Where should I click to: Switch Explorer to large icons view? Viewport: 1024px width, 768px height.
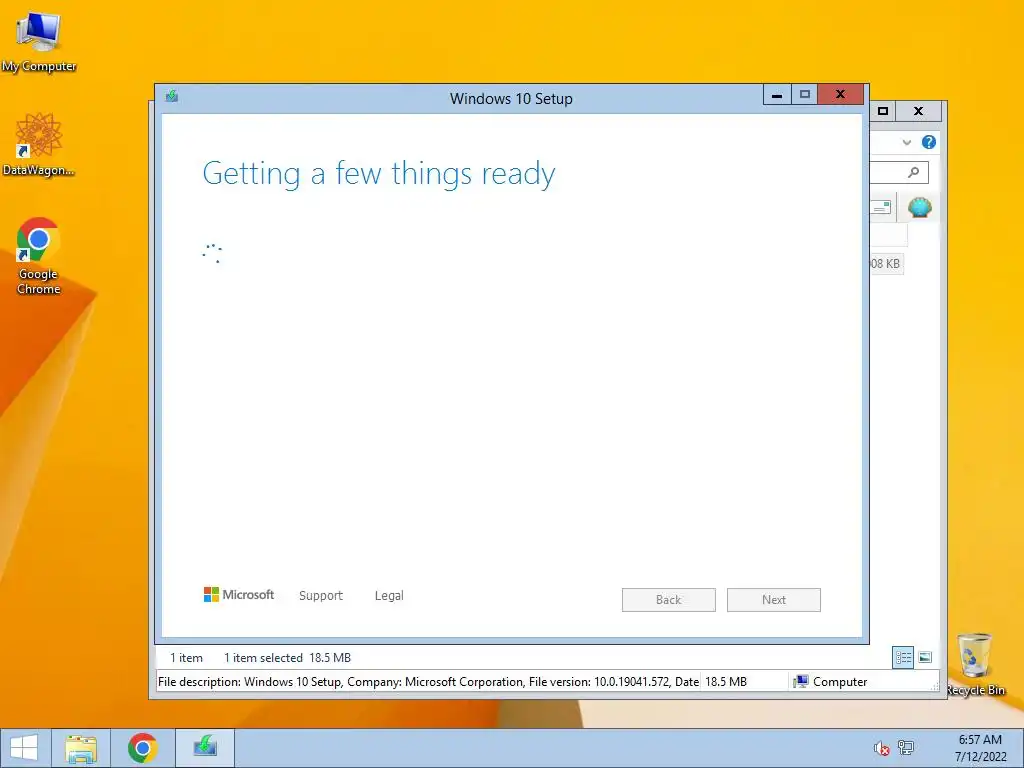coord(925,658)
